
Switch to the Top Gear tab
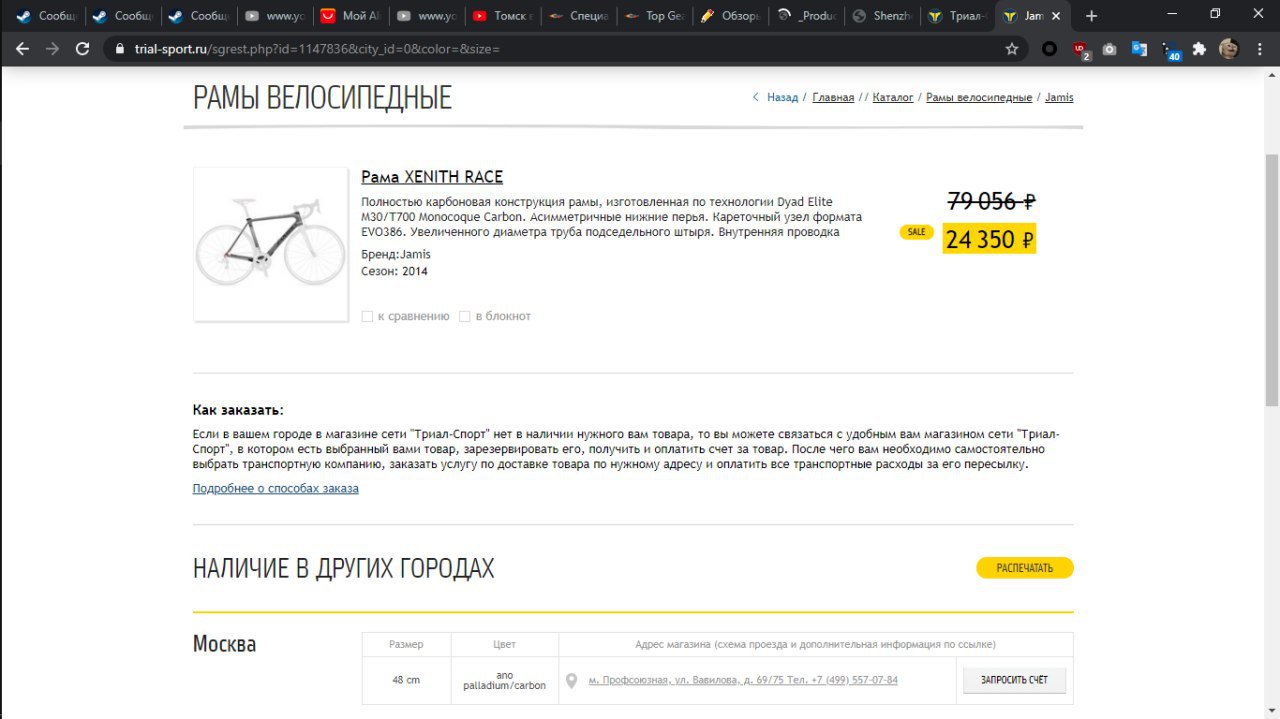(x=653, y=16)
